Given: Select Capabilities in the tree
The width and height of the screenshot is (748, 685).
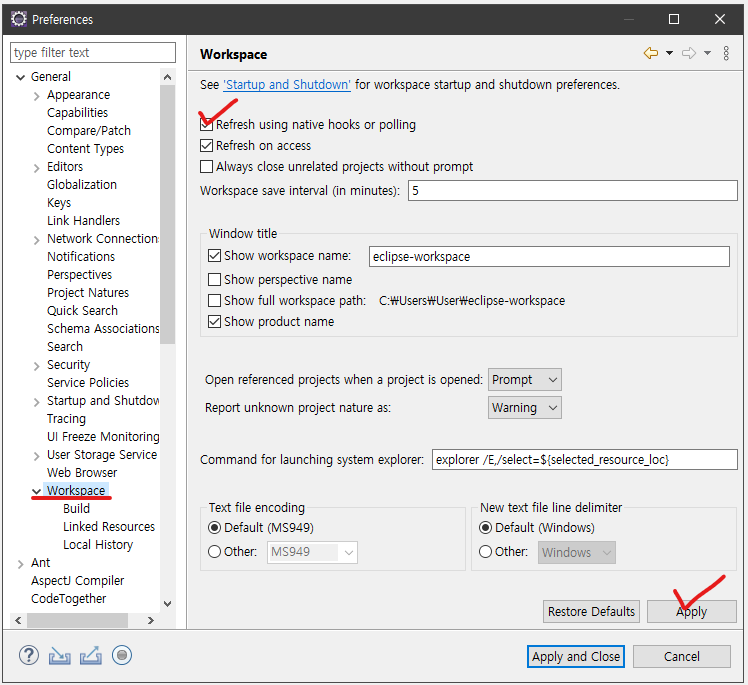Looking at the screenshot, I should pos(77,113).
